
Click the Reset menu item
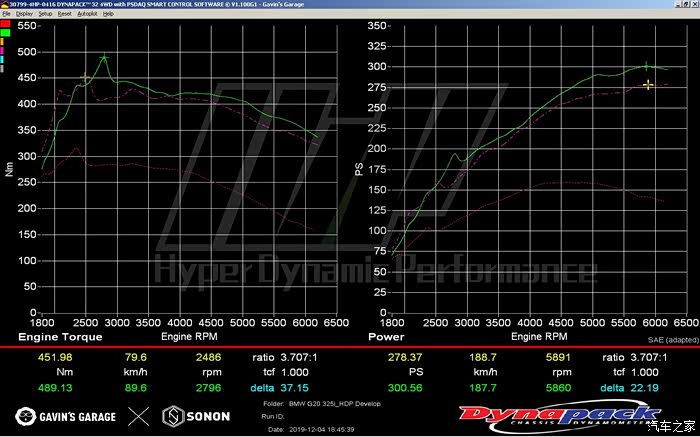coord(64,14)
